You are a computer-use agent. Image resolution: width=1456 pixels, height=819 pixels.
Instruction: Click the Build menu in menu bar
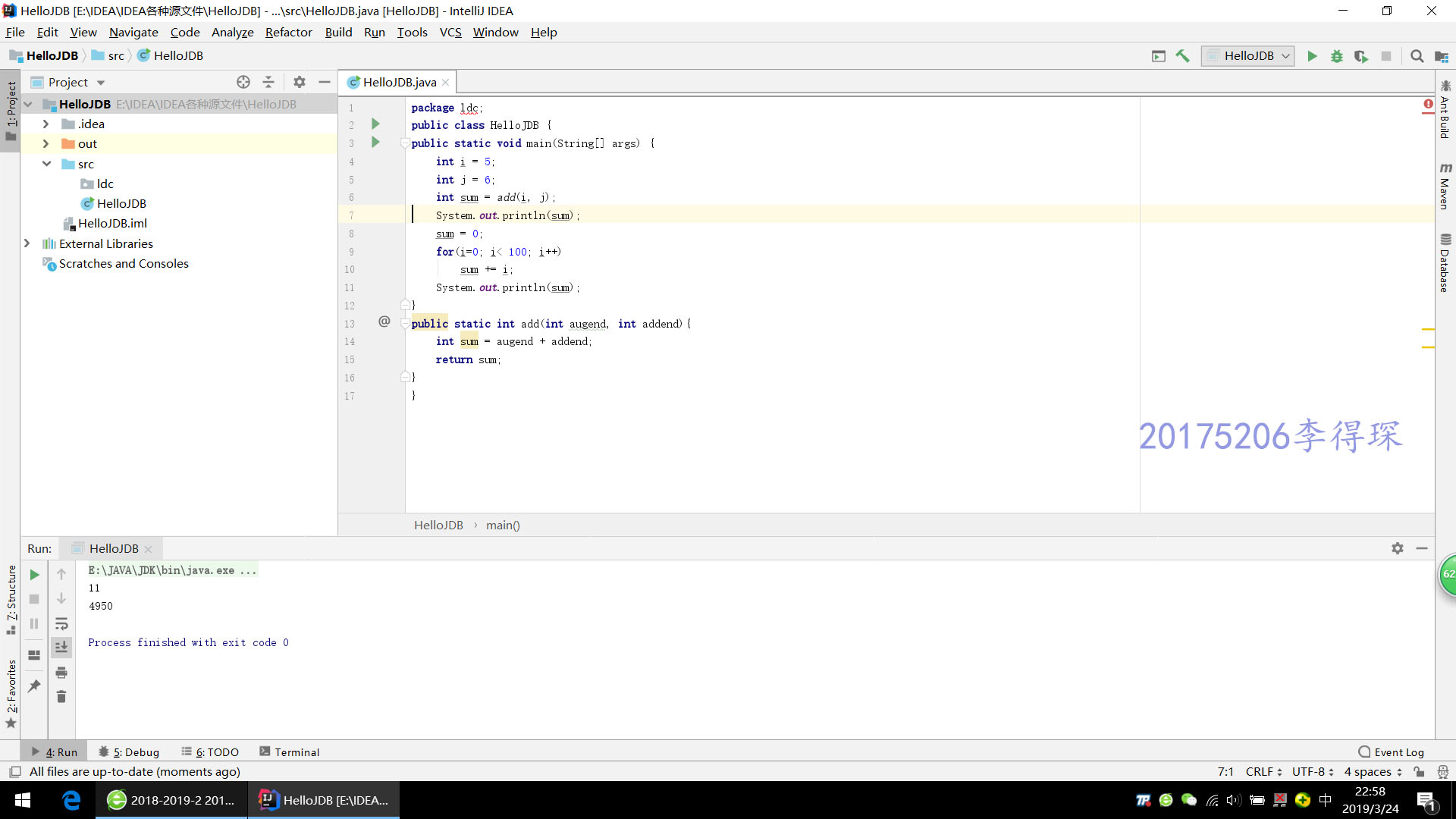pyautogui.click(x=339, y=31)
